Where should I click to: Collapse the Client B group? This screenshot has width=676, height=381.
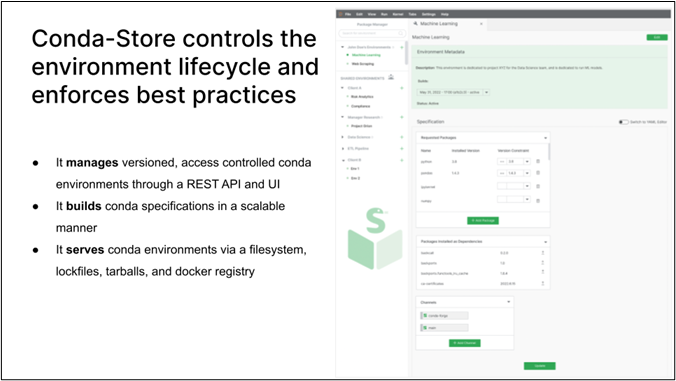point(343,160)
